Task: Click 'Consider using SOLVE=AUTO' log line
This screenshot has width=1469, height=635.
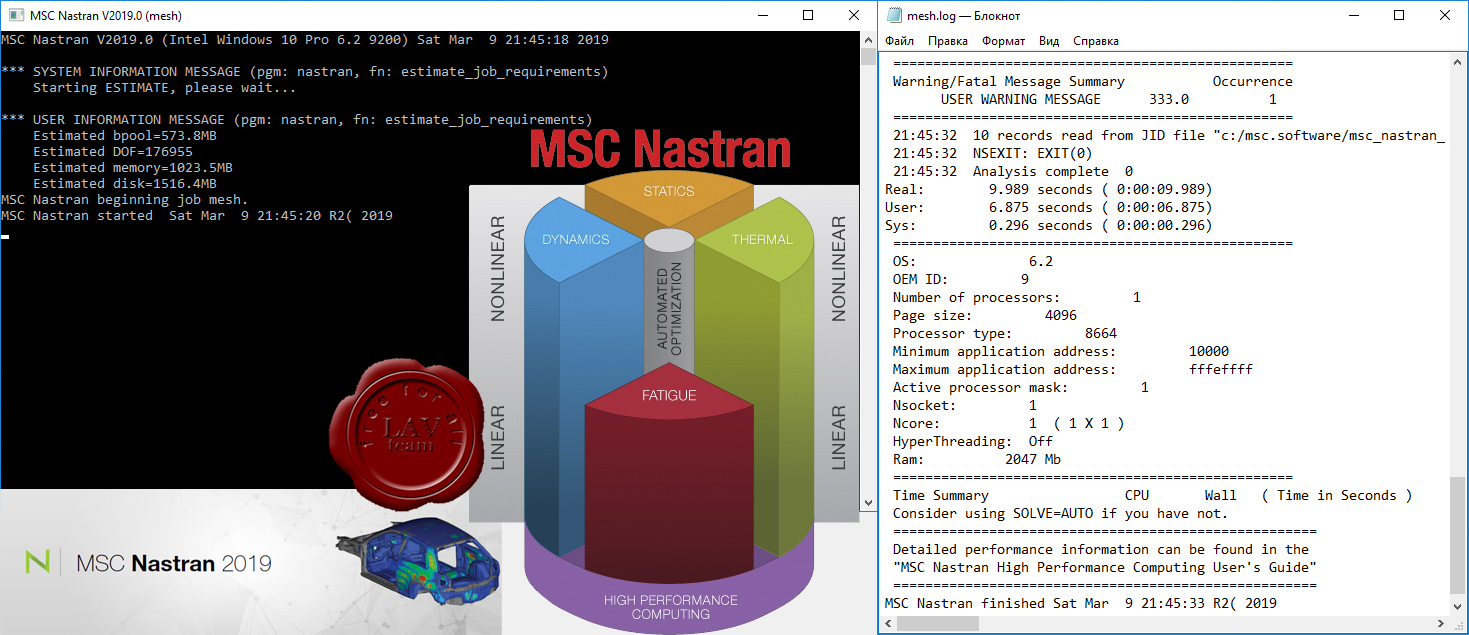Action: click(1061, 513)
